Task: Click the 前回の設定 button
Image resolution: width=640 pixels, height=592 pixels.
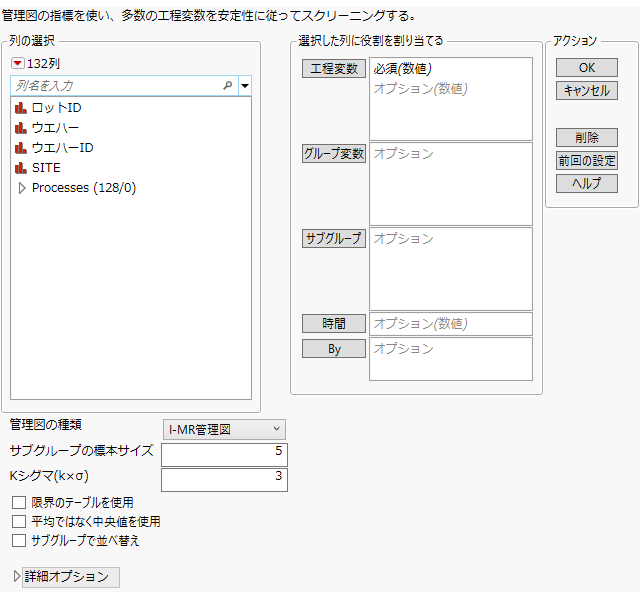Action: pos(586,160)
